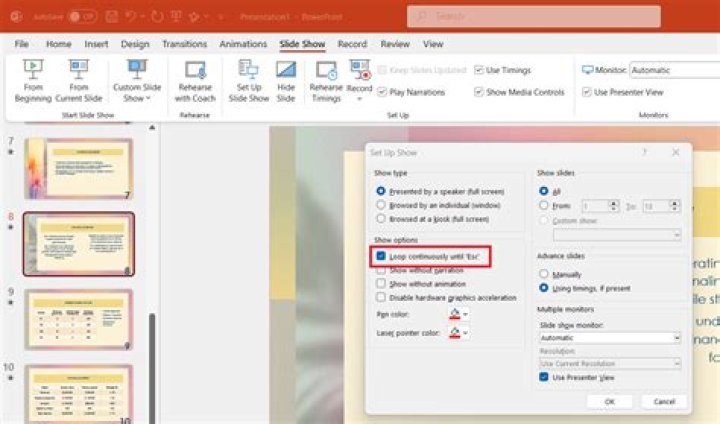The image size is (720, 424).
Task: Launch Rehearse with Coach
Action: (195, 81)
